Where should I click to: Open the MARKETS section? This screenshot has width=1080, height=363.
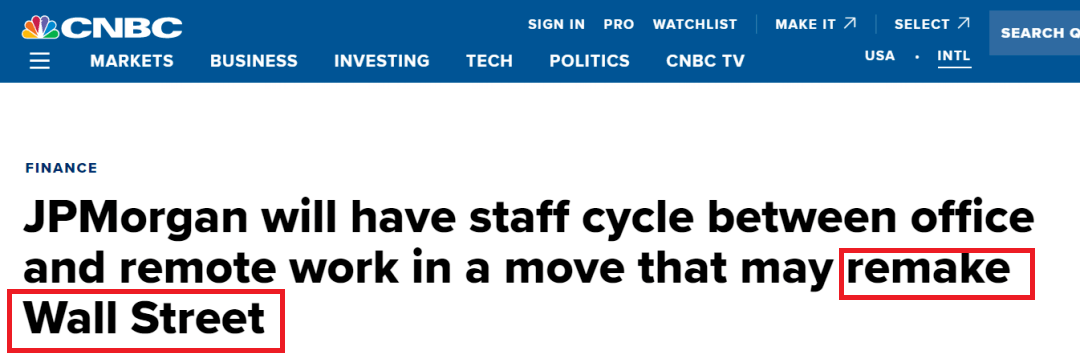132,61
